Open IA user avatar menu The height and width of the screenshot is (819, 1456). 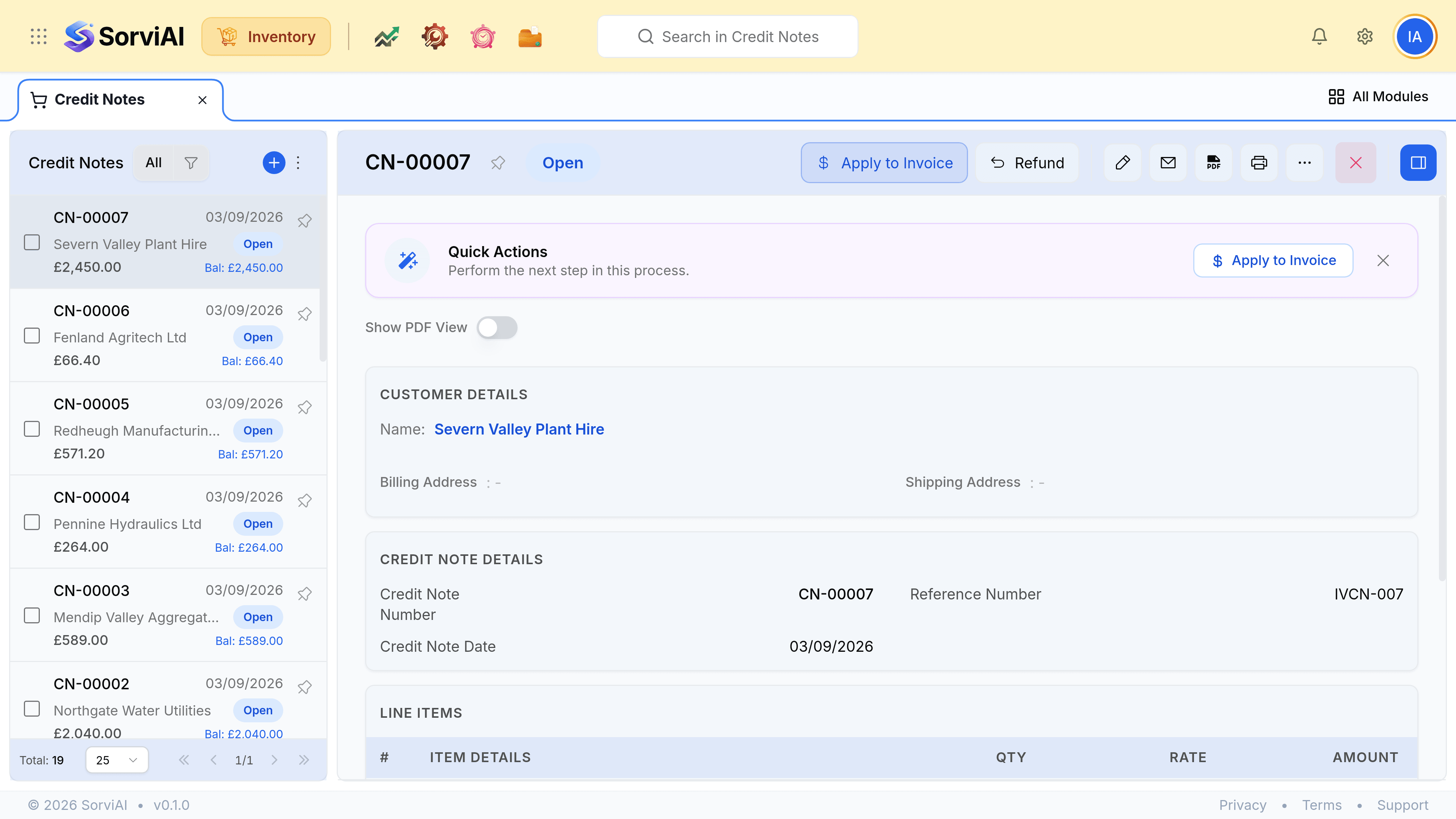tap(1415, 37)
